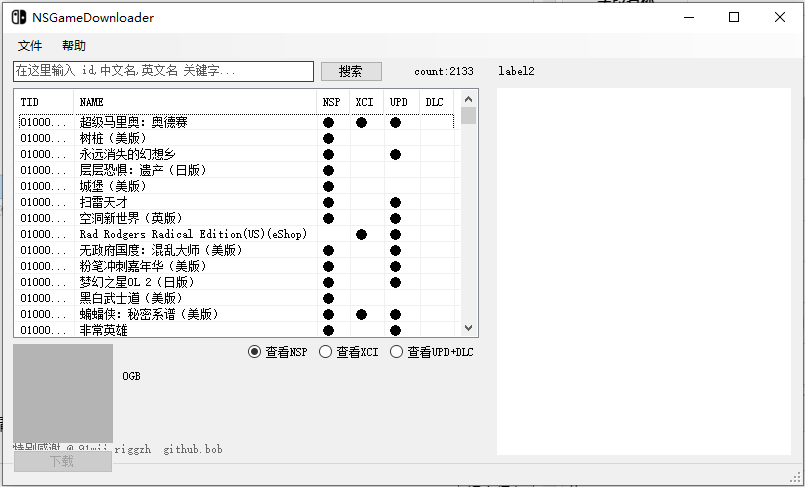Screen dimensions: 805x487
Task: Open the 帮助 menu
Action: point(74,46)
